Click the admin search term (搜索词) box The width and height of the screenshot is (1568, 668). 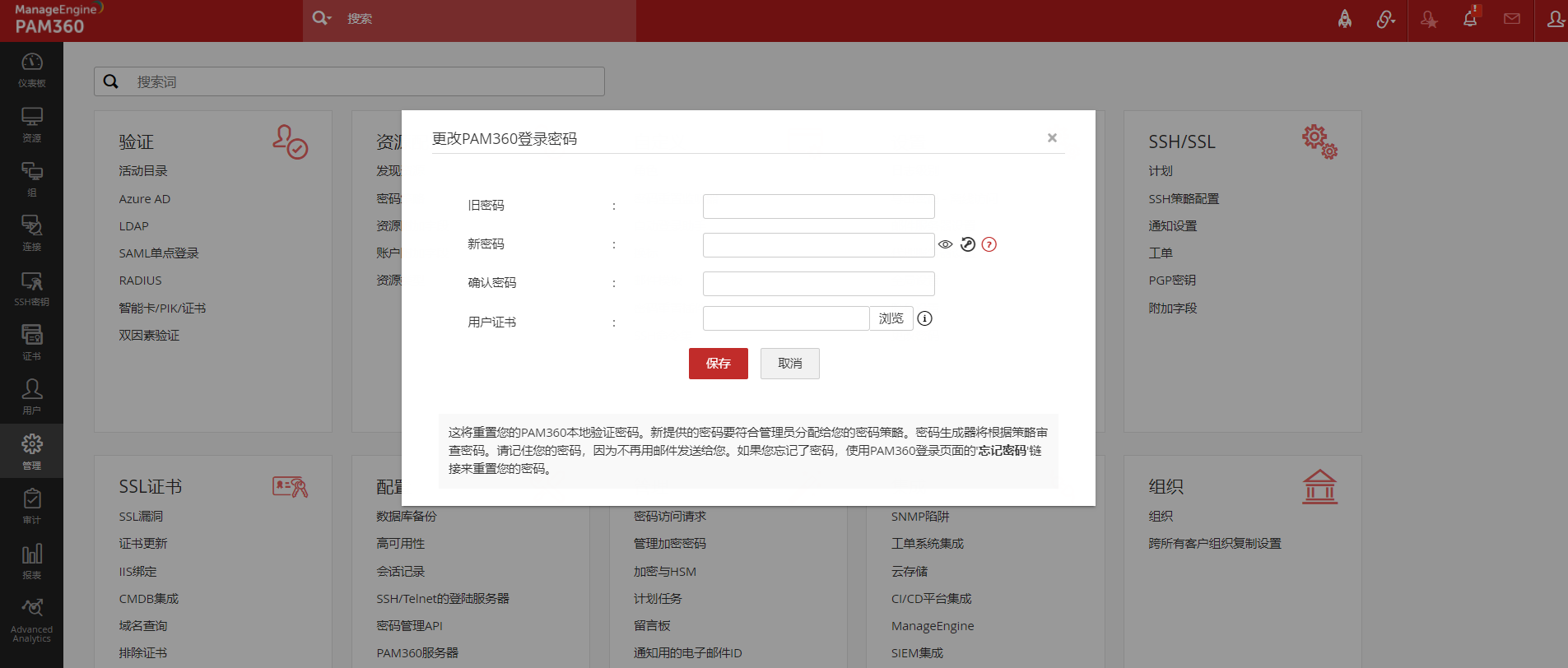349,81
